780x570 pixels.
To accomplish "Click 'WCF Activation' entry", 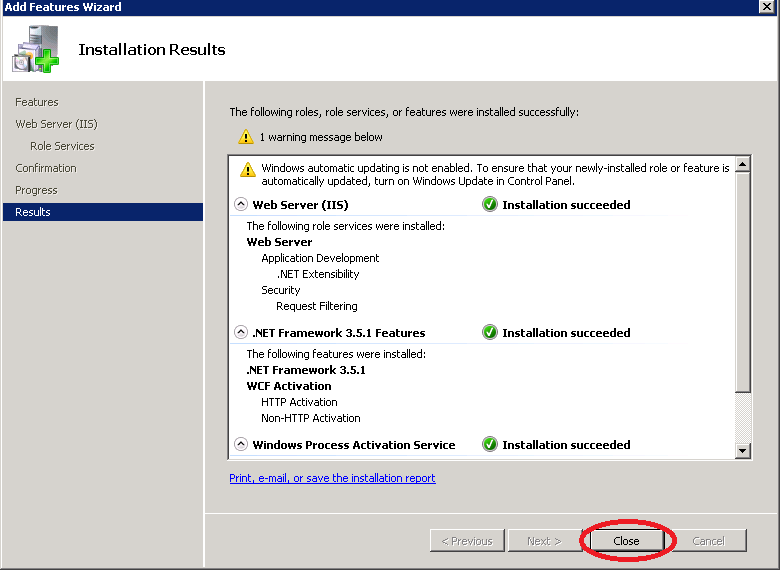I will (289, 386).
